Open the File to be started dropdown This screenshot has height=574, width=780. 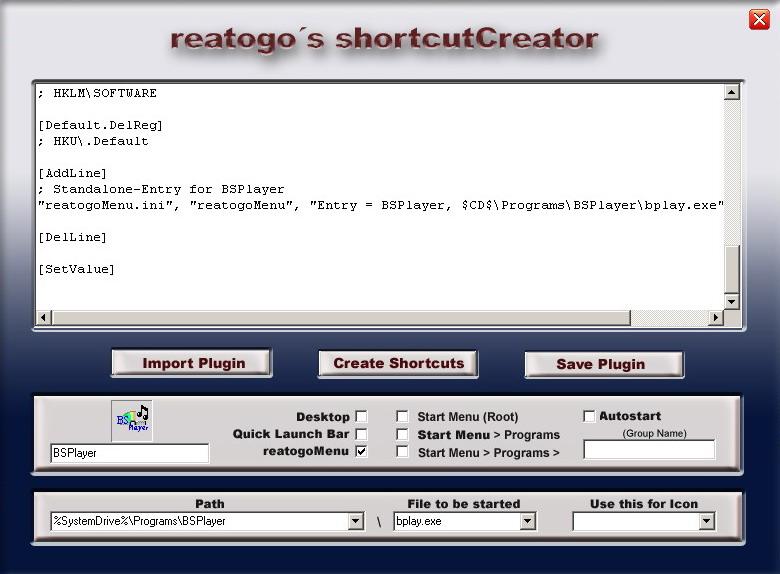tap(527, 521)
